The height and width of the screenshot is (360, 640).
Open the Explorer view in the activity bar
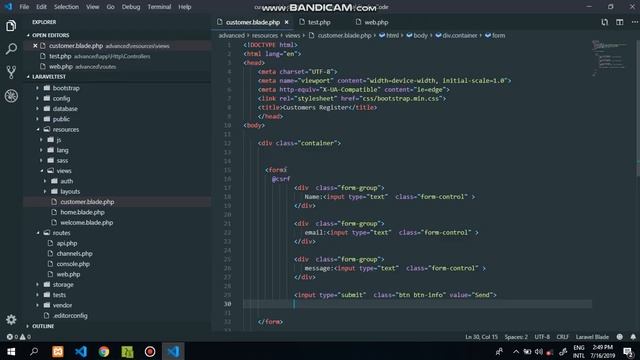click(x=11, y=26)
